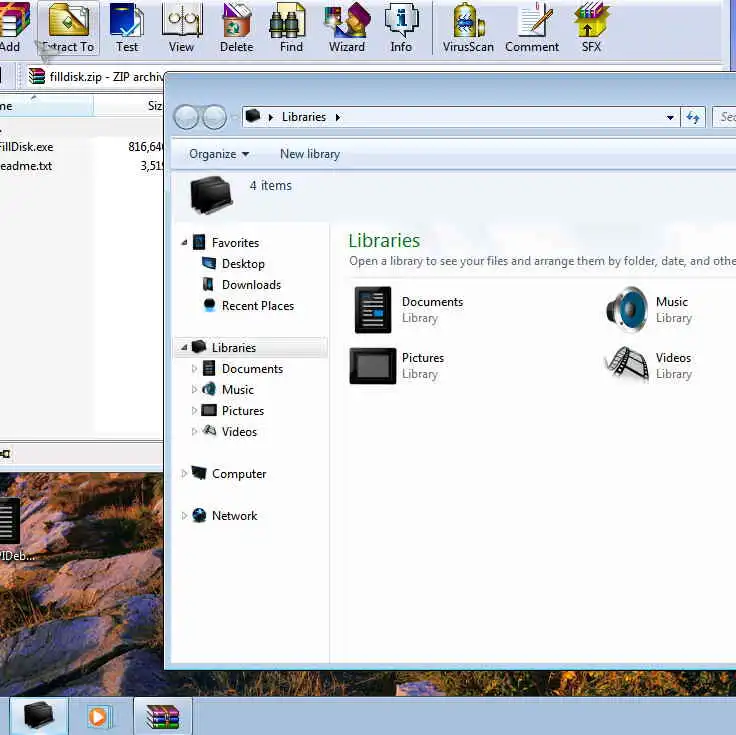Expand the Videos tree node

coord(194,432)
